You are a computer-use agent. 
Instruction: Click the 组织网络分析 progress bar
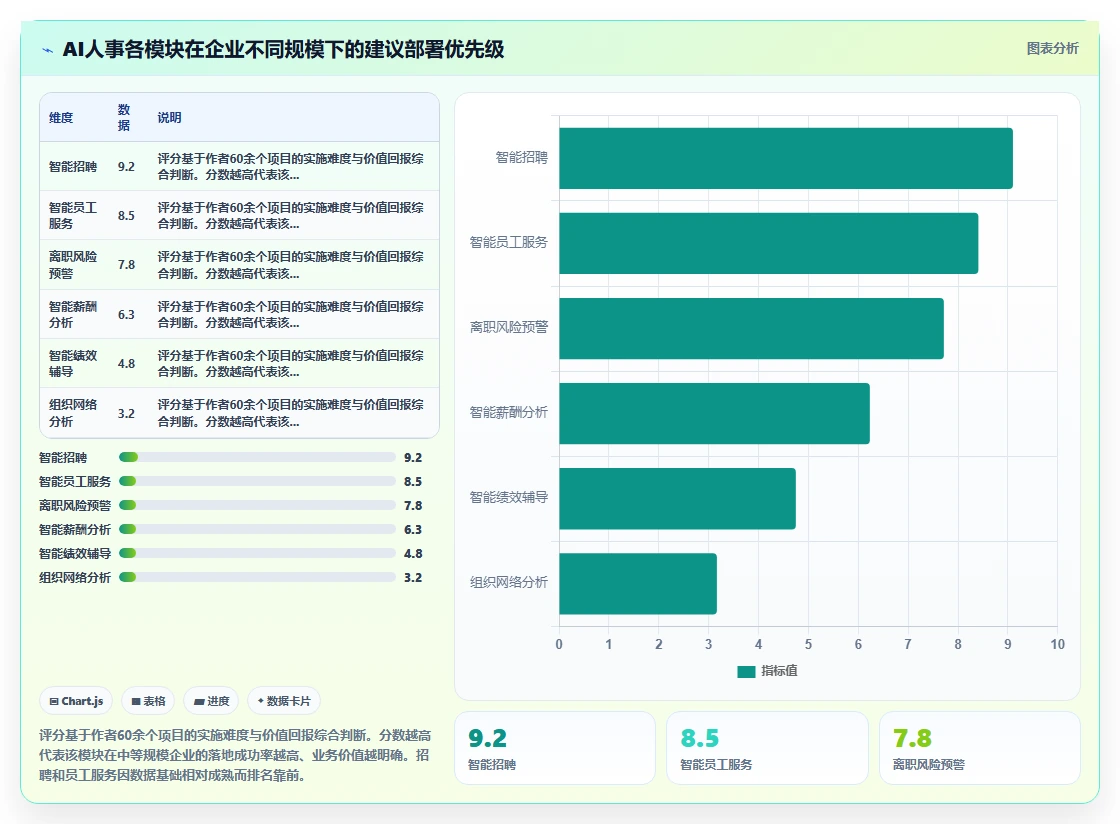(x=257, y=577)
